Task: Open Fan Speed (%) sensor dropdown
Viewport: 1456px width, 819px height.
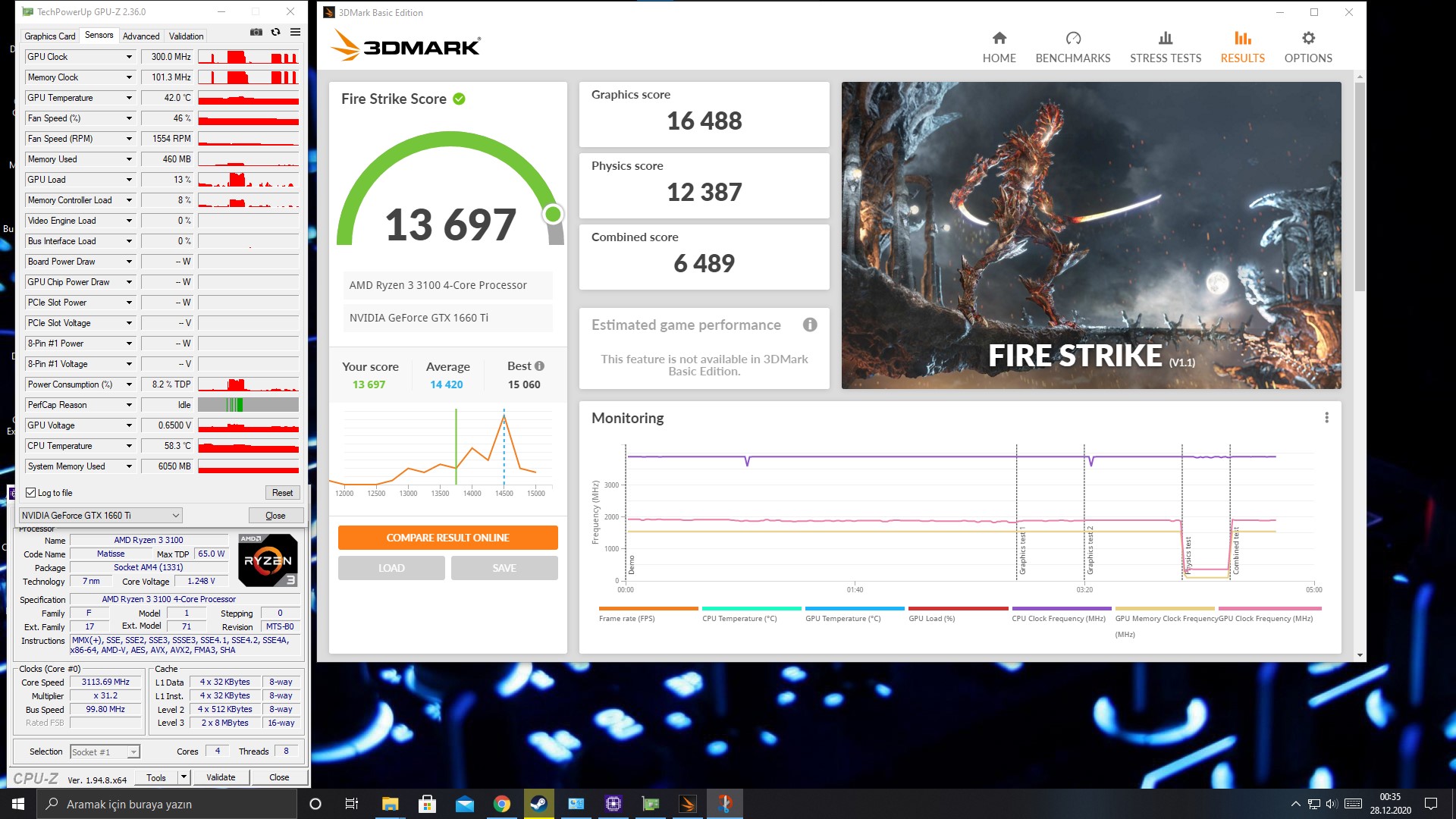Action: (x=129, y=118)
